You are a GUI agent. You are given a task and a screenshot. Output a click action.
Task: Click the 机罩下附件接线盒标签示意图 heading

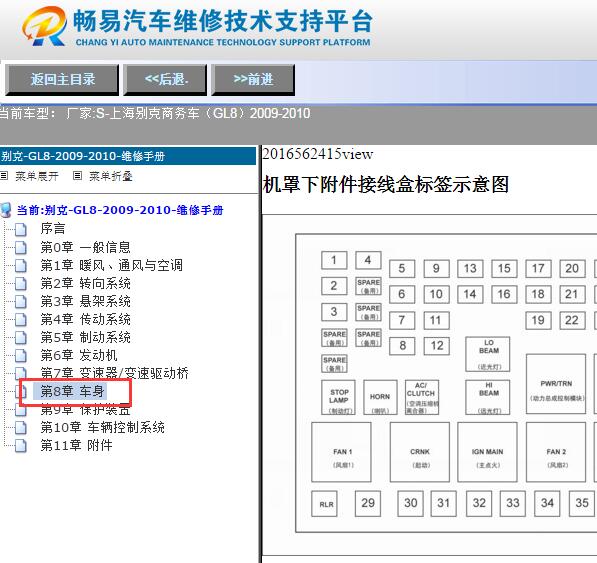[386, 184]
